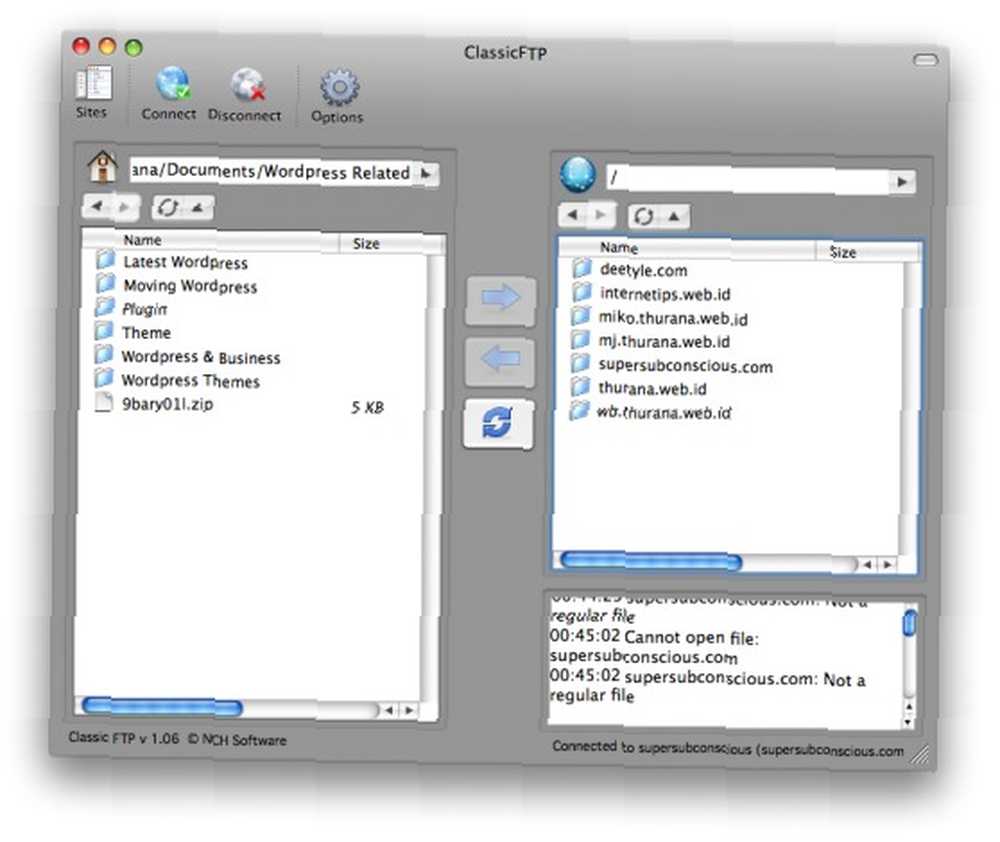Image resolution: width=1000 pixels, height=842 pixels.
Task: Go forward in remote pane
Action: 600,215
